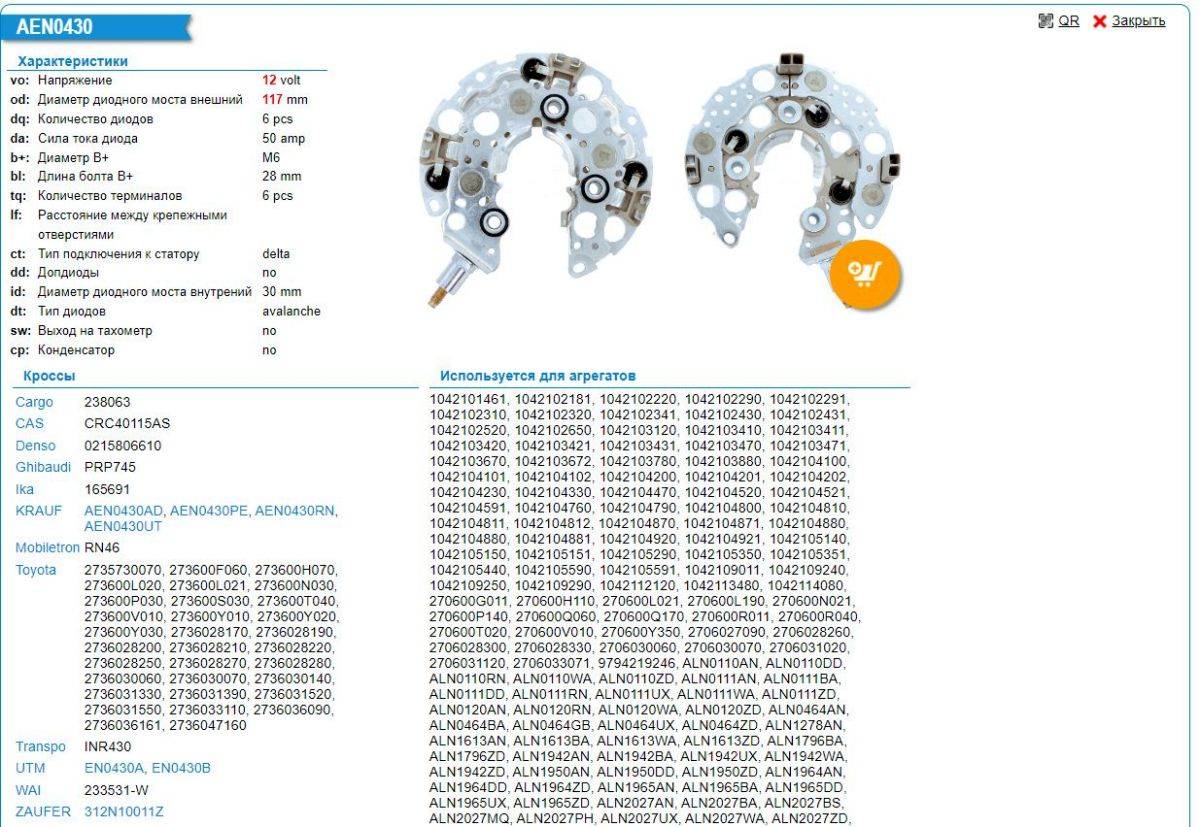Open UTM cross EN0430B

pos(181,768)
